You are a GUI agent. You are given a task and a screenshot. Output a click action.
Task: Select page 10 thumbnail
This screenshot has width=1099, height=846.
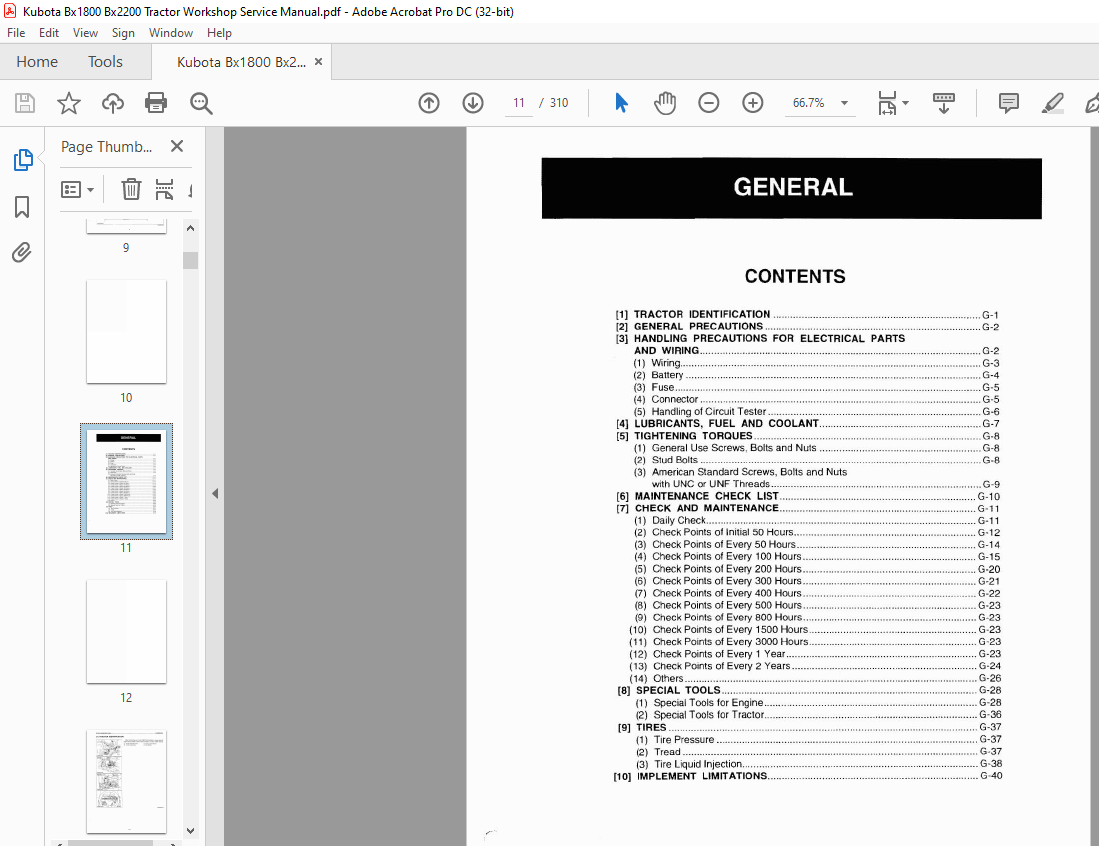126,331
